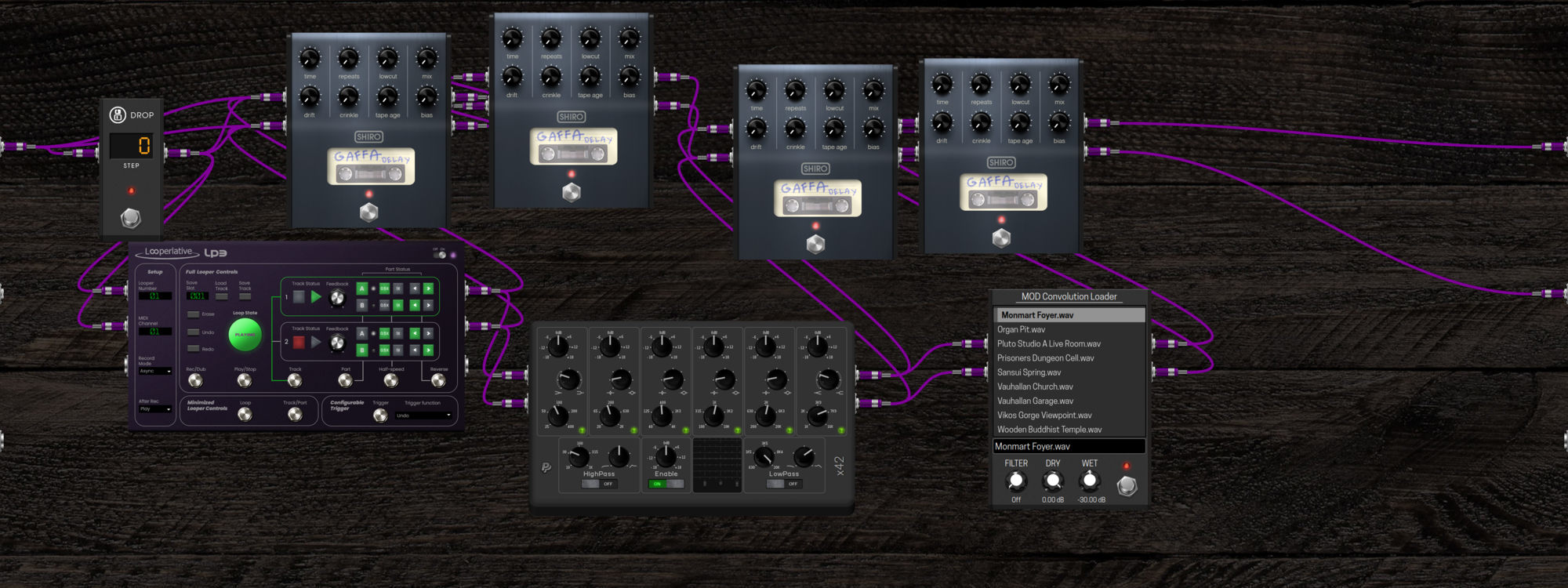1568x588 pixels.
Task: Toggle the DROP pedal footswitch
Action: click(131, 217)
